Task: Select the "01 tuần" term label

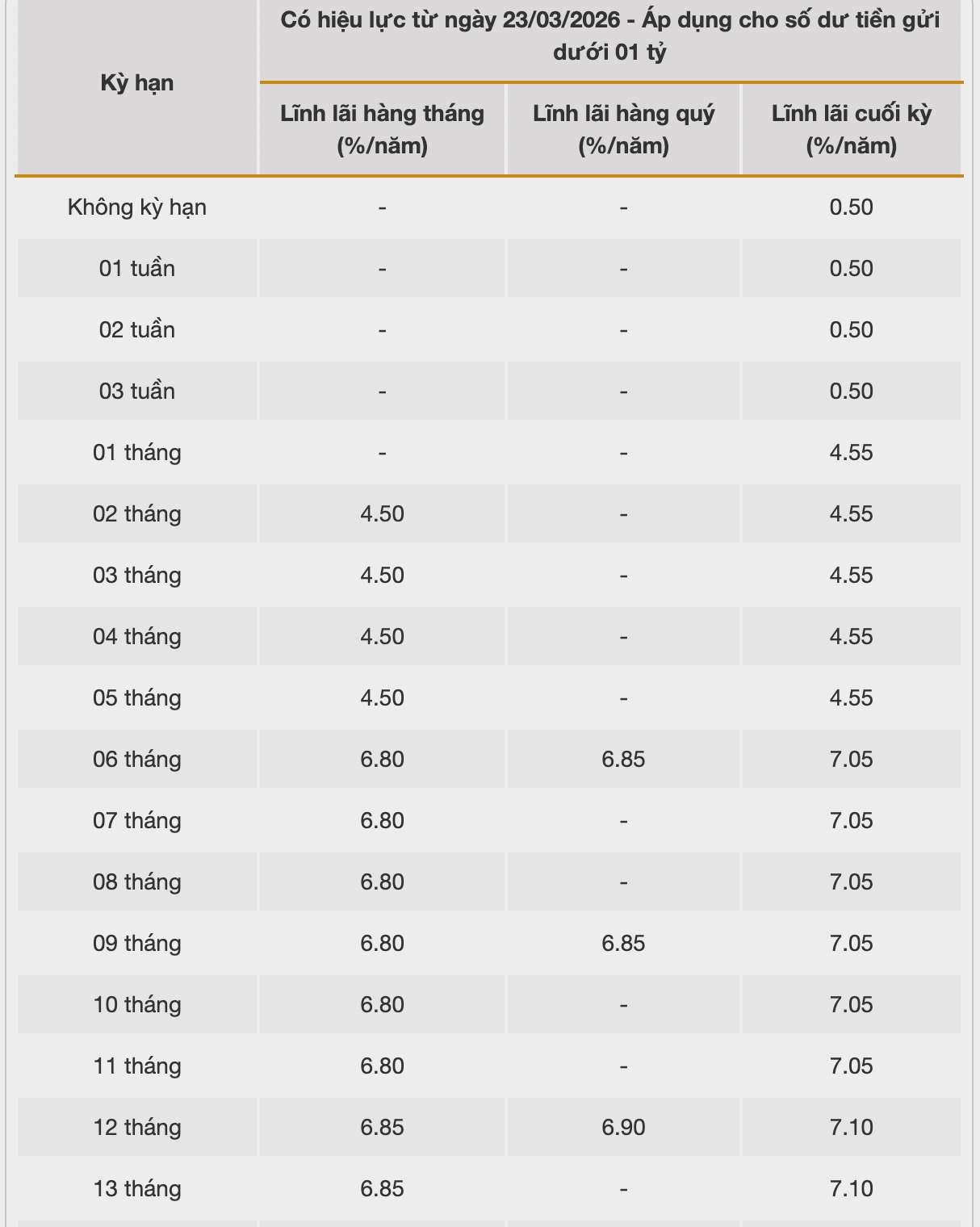Action: tap(137, 269)
